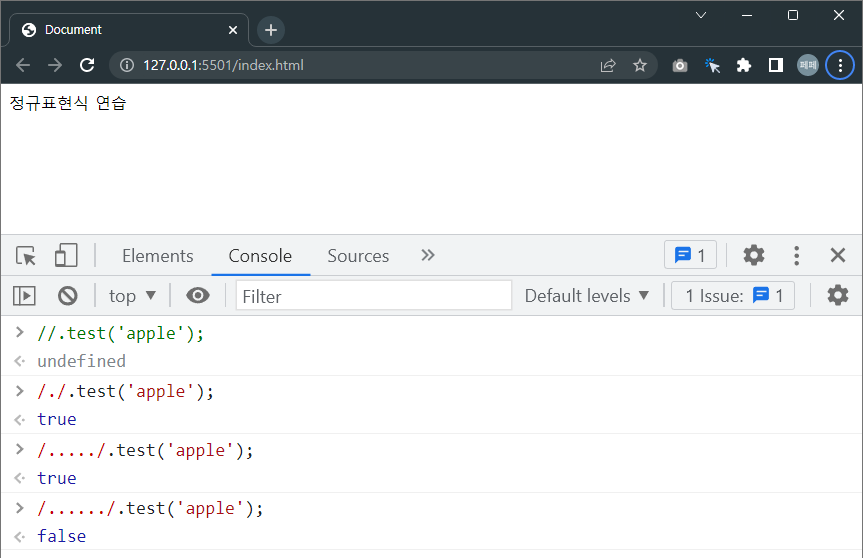Clear the console
The image size is (863, 558).
click(68, 296)
